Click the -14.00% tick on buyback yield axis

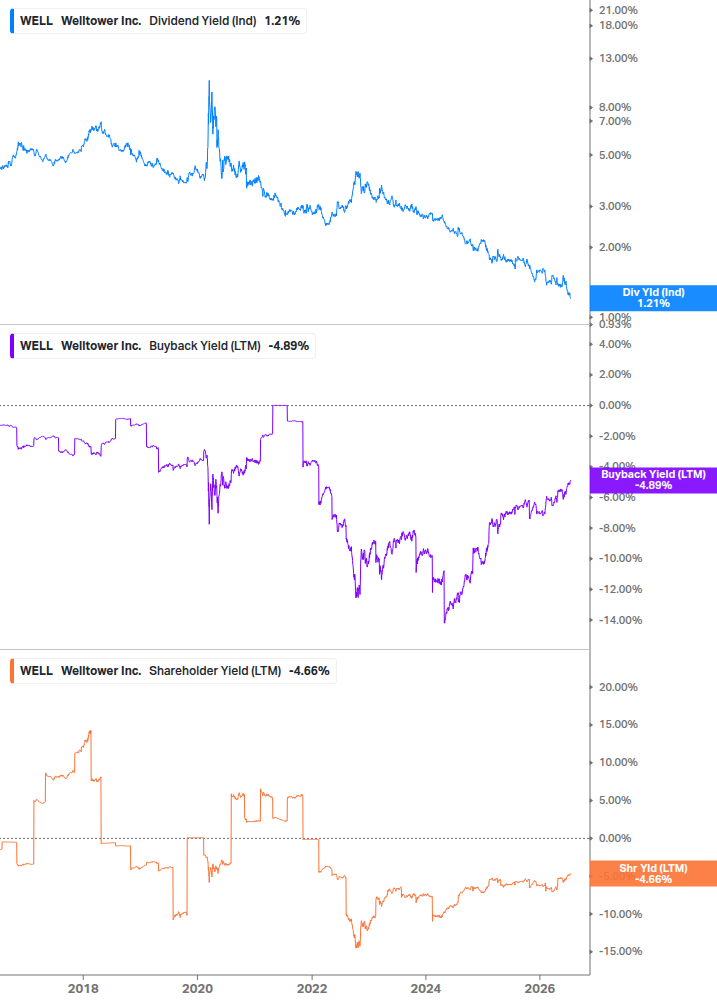click(x=620, y=620)
